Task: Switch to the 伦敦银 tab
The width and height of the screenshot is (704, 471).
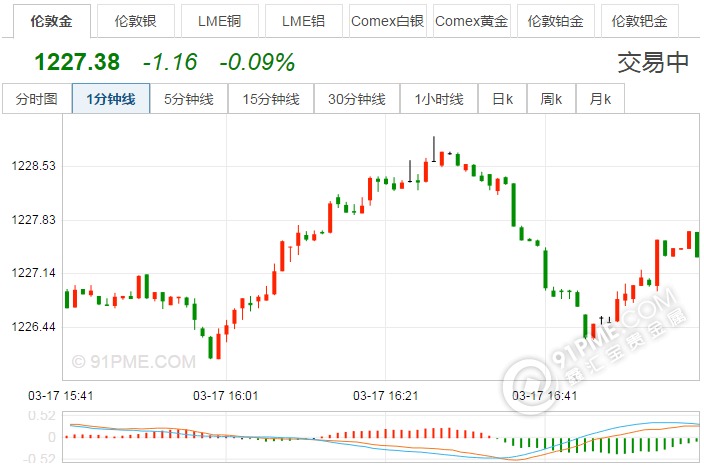Action: (136, 21)
